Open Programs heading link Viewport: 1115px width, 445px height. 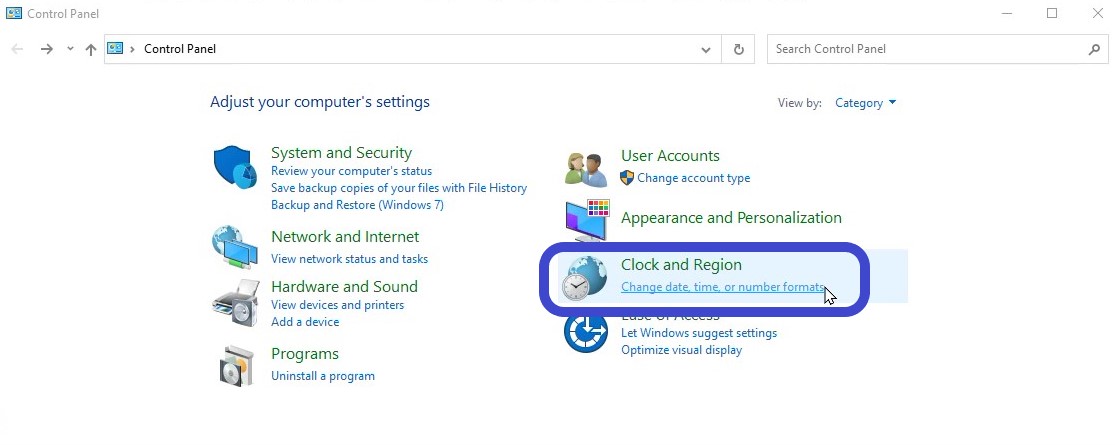[304, 354]
